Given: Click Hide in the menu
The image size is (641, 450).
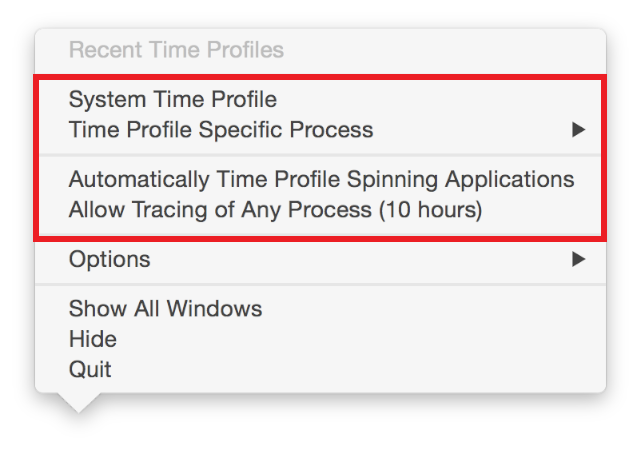Looking at the screenshot, I should point(93,339).
